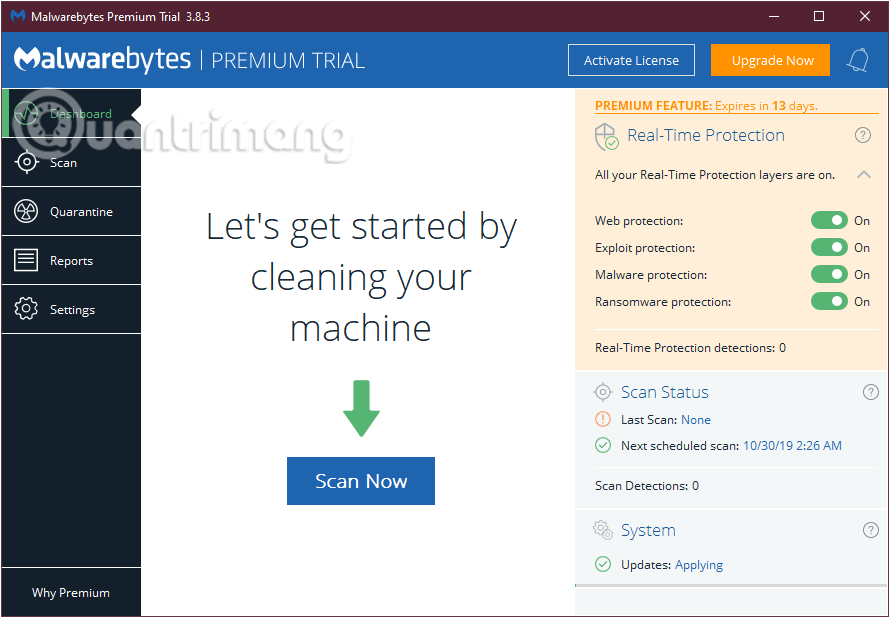Switch off Ransomware protection

coord(829,301)
